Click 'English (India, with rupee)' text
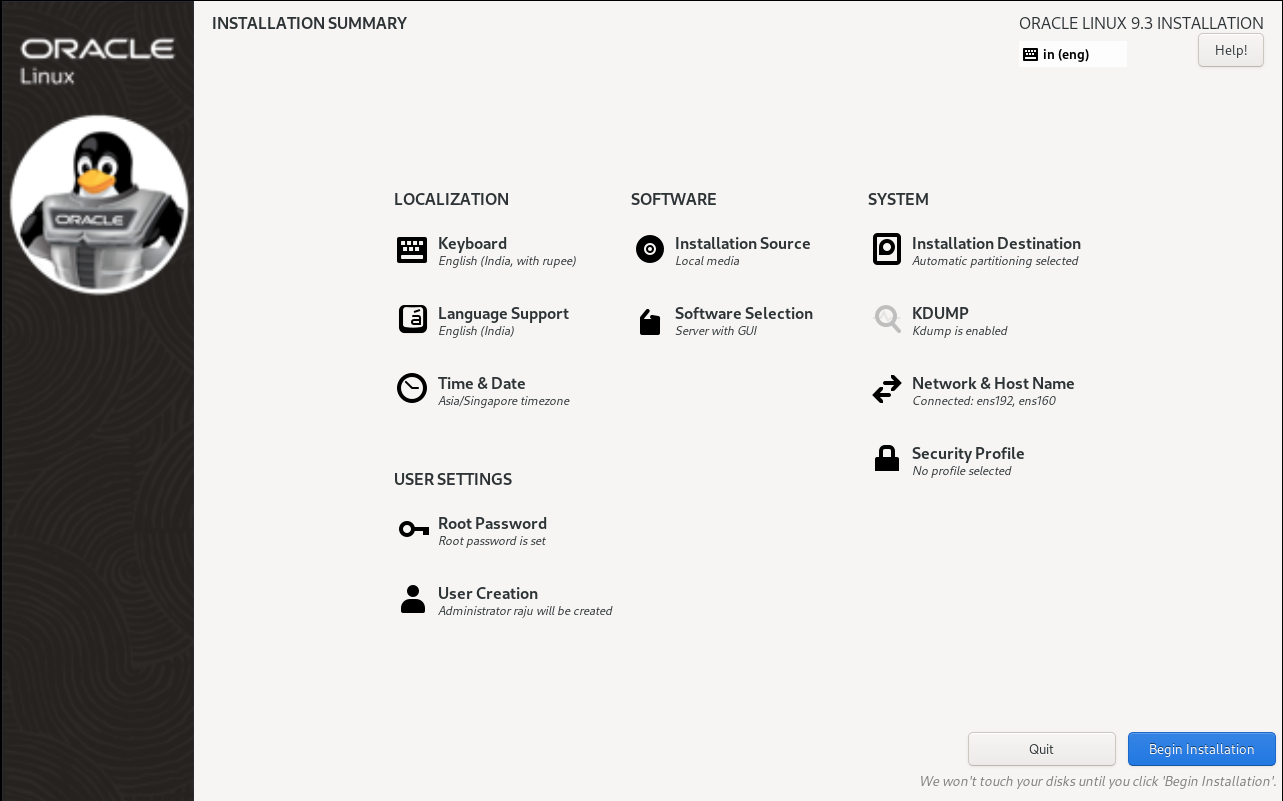Screen dimensions: 1283x801 (x=507, y=261)
